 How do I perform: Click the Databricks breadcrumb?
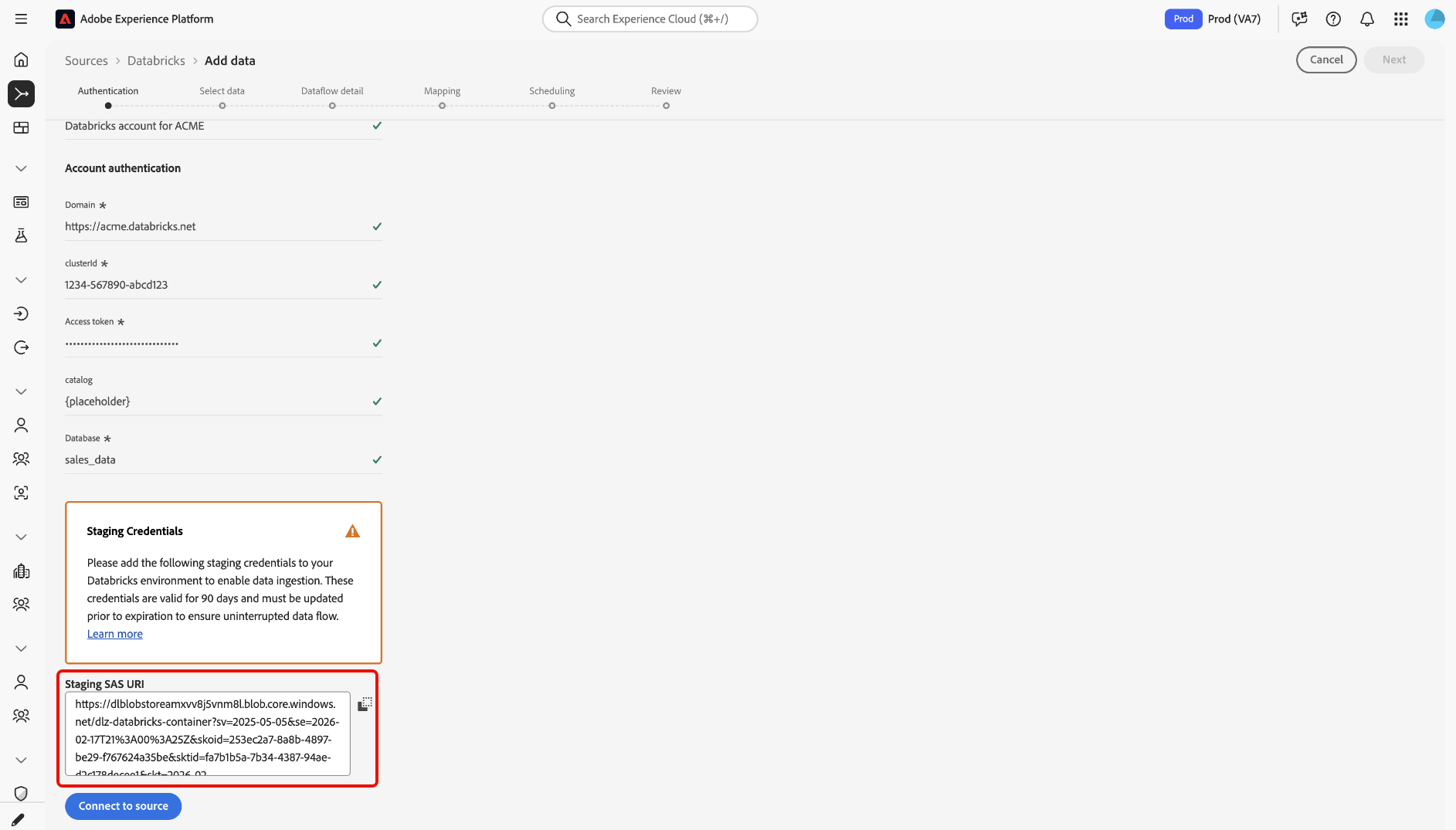click(x=156, y=60)
